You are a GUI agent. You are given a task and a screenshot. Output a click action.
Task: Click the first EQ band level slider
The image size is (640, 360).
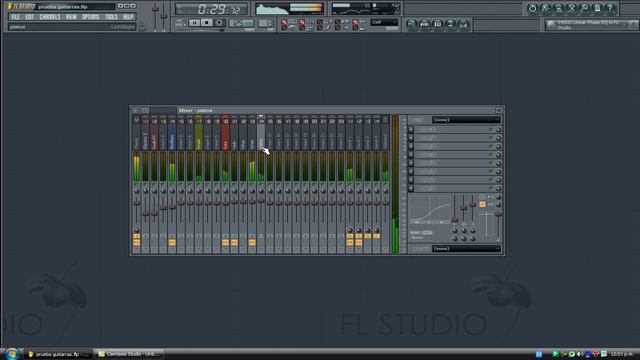coord(455,220)
